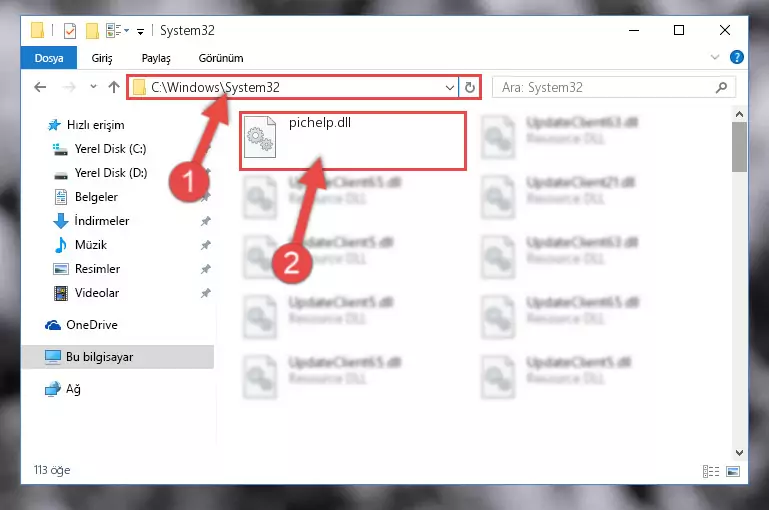Image resolution: width=769 pixels, height=510 pixels.
Task: Expand the ribbon with the chevron
Action: tap(715, 57)
